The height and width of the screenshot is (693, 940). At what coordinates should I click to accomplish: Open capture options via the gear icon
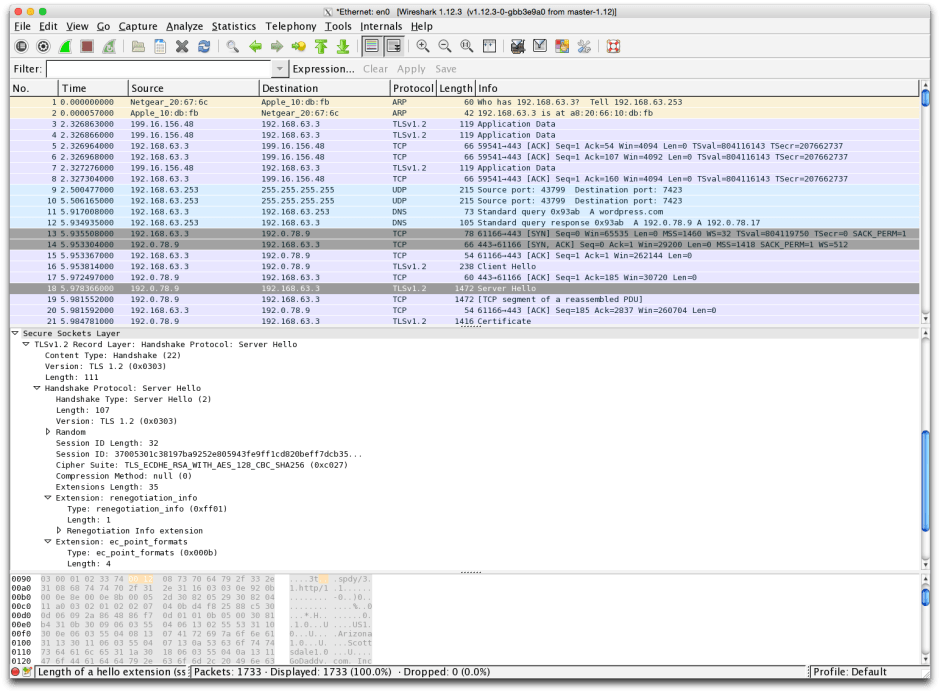(x=42, y=46)
